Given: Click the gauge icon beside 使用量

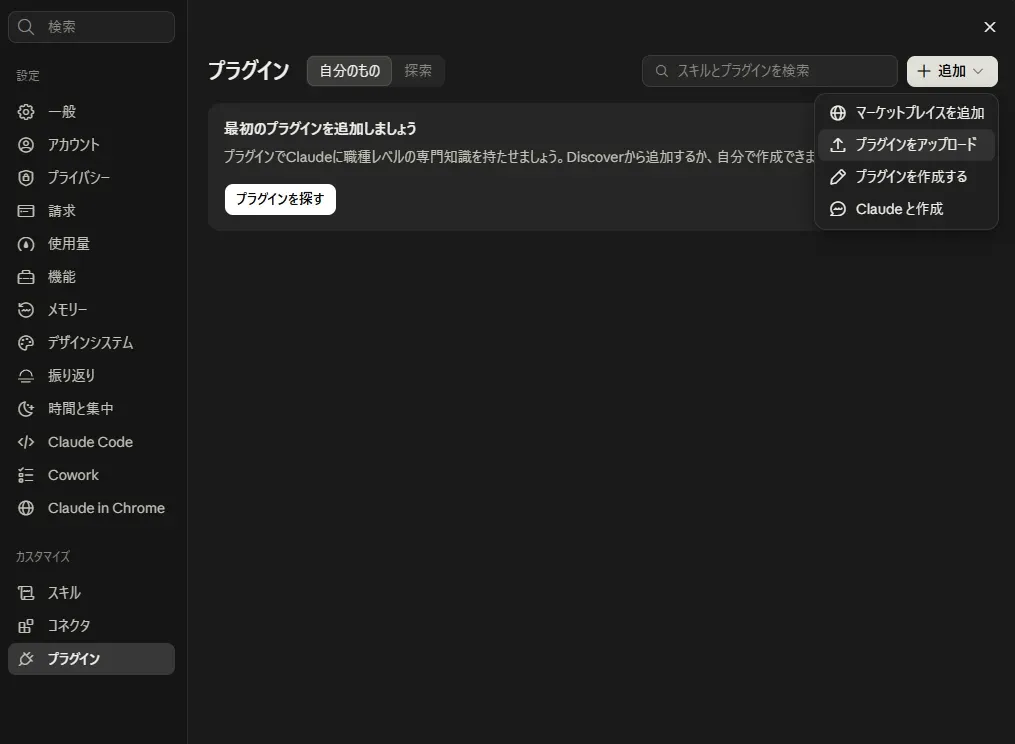Looking at the screenshot, I should tap(26, 244).
